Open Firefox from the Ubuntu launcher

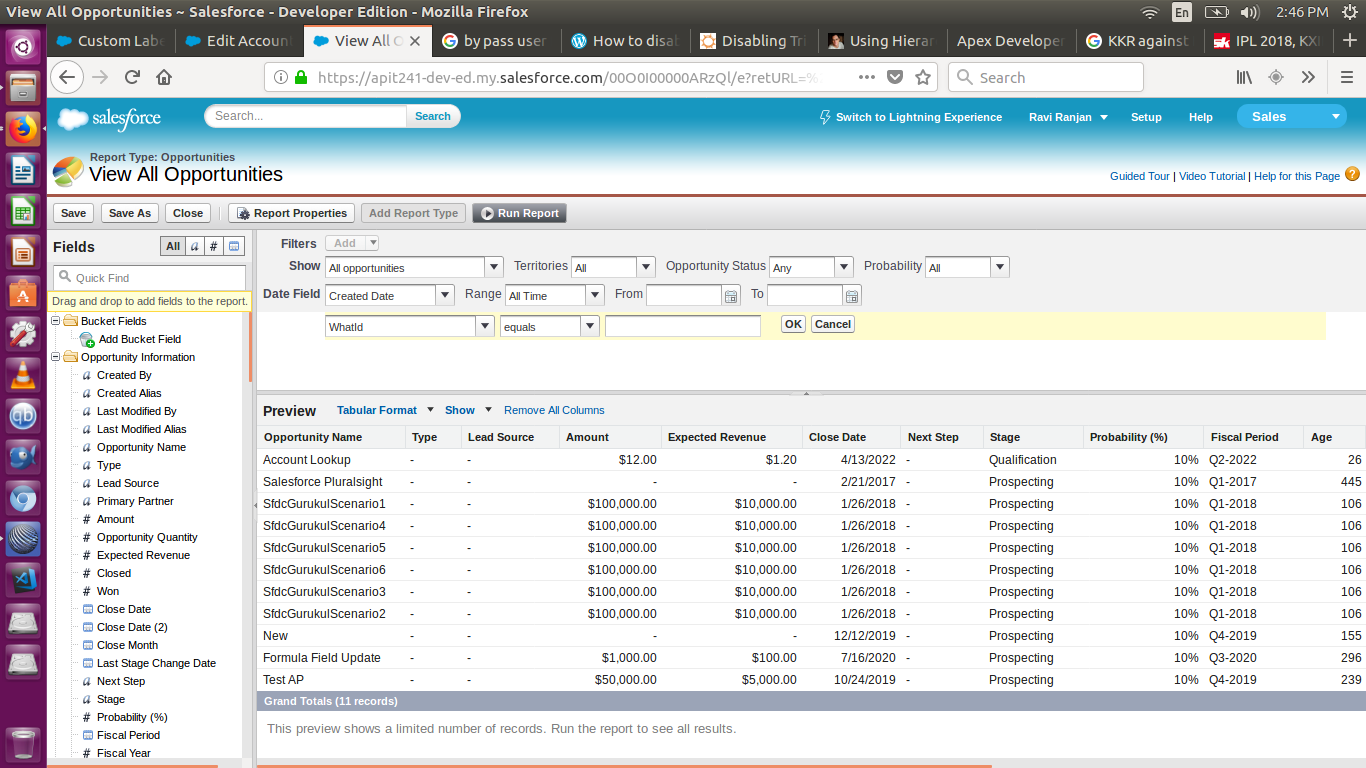(23, 129)
